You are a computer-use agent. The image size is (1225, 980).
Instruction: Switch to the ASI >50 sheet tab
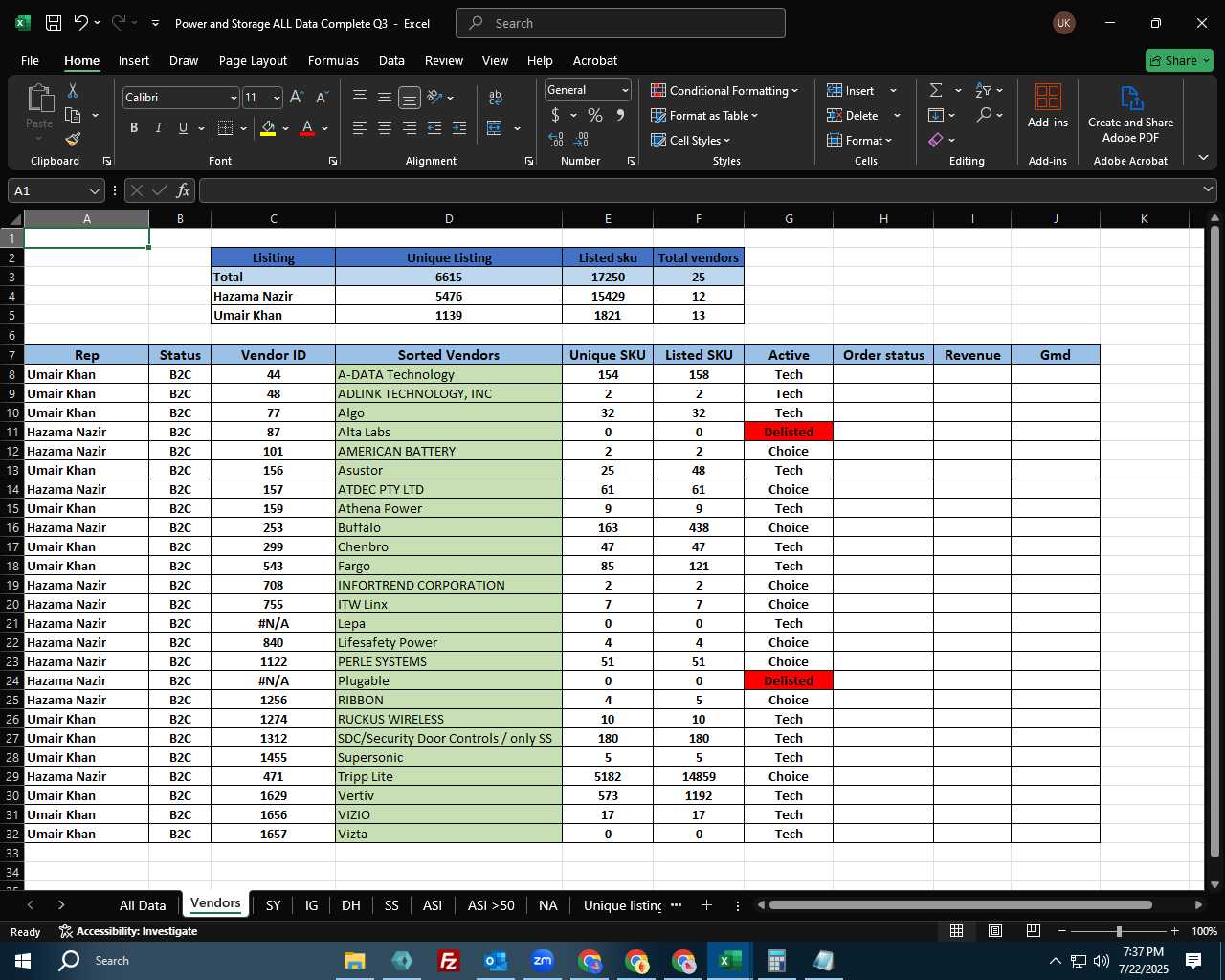point(491,904)
